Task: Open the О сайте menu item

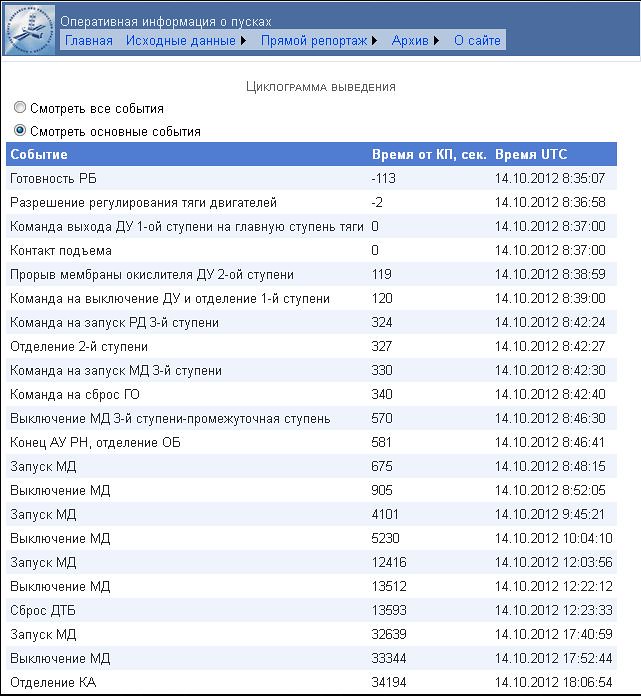Action: 477,41
